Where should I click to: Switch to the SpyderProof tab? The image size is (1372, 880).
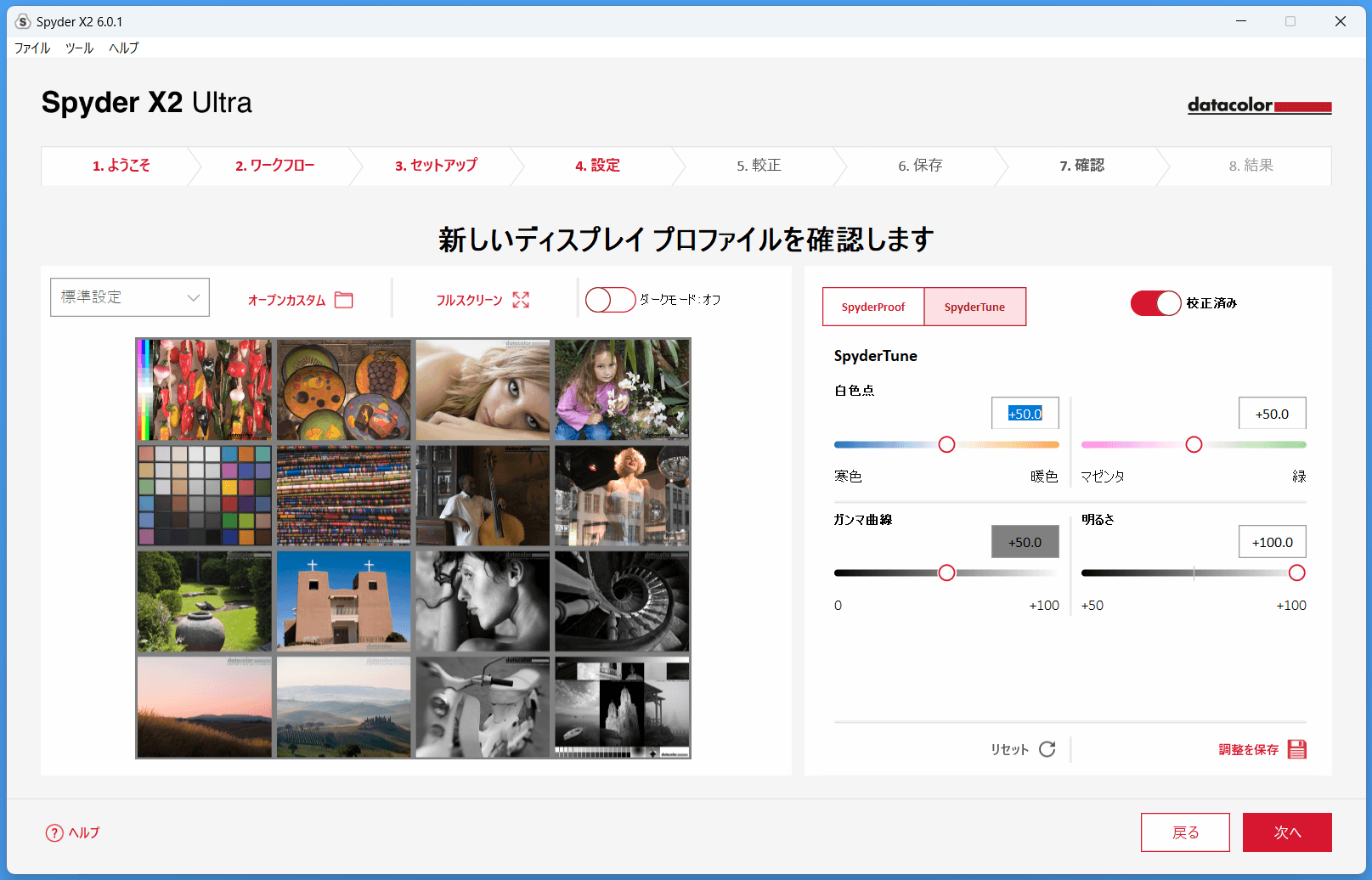[x=873, y=307]
